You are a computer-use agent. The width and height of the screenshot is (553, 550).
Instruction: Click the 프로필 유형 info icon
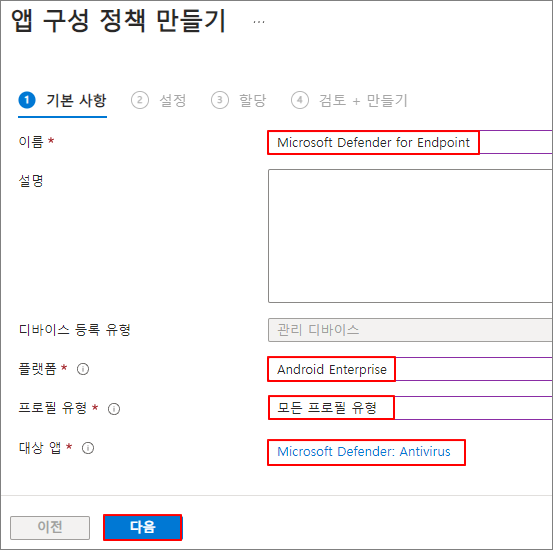(114, 409)
